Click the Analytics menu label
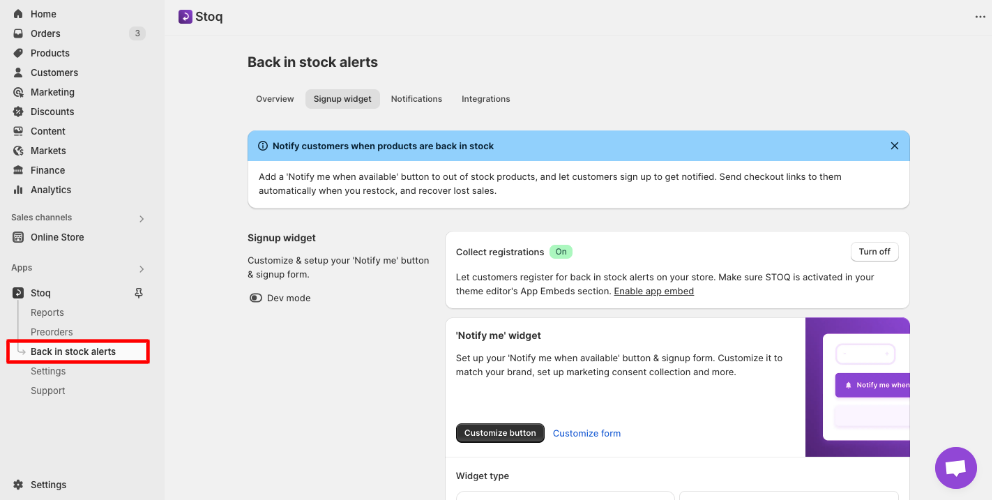This screenshot has width=992, height=500. coord(51,190)
